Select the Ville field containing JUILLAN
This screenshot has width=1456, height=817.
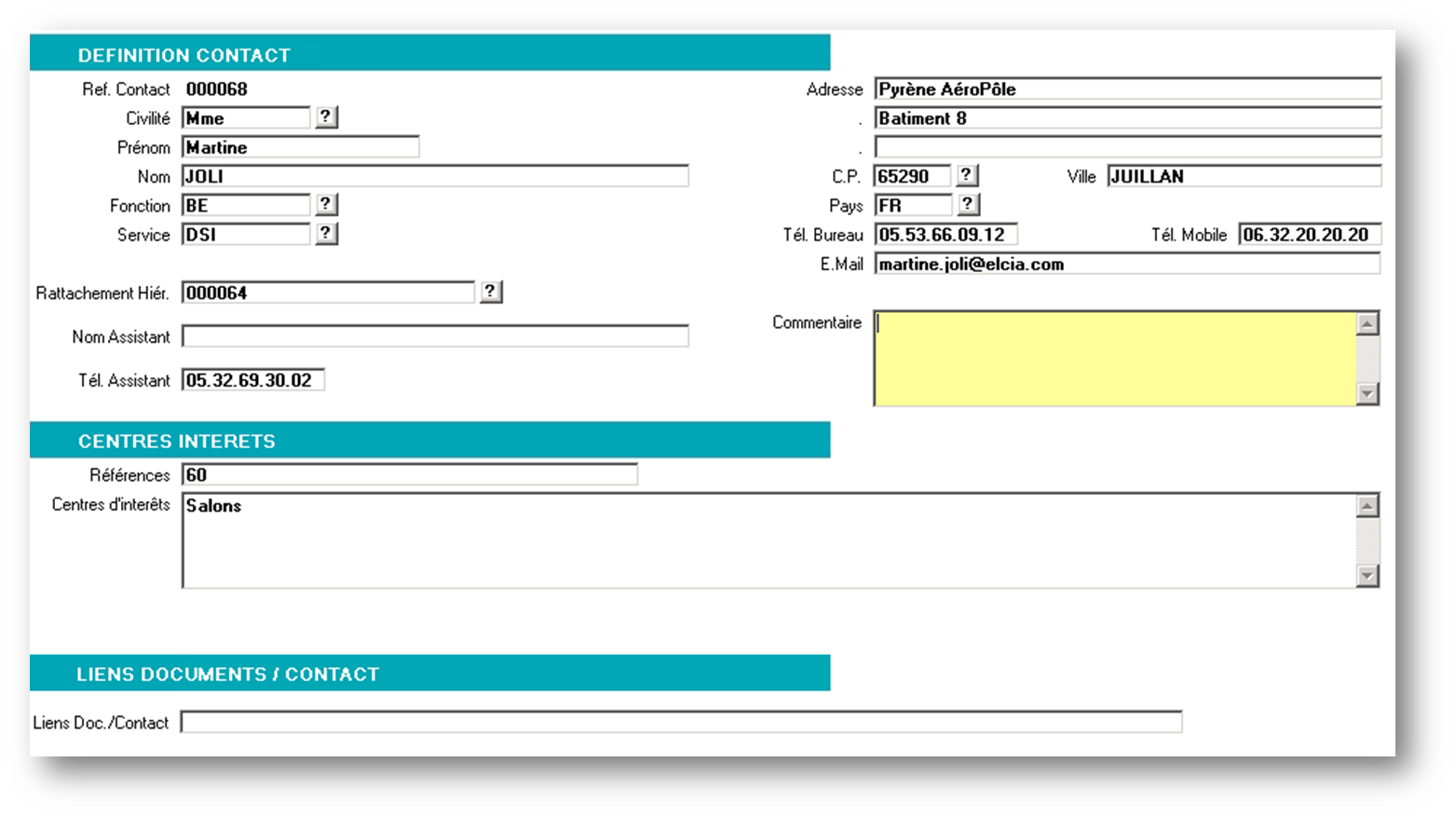1243,176
